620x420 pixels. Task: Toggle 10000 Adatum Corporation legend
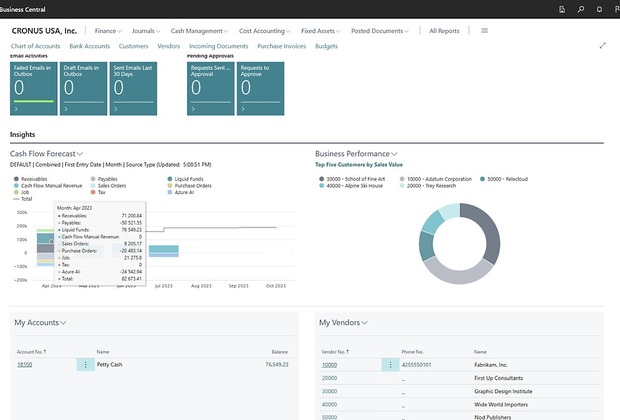436,179
